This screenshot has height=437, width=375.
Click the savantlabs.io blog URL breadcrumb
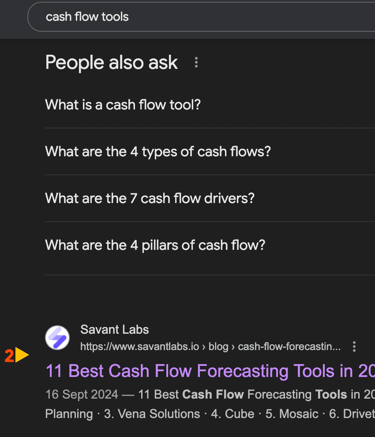tap(210, 347)
